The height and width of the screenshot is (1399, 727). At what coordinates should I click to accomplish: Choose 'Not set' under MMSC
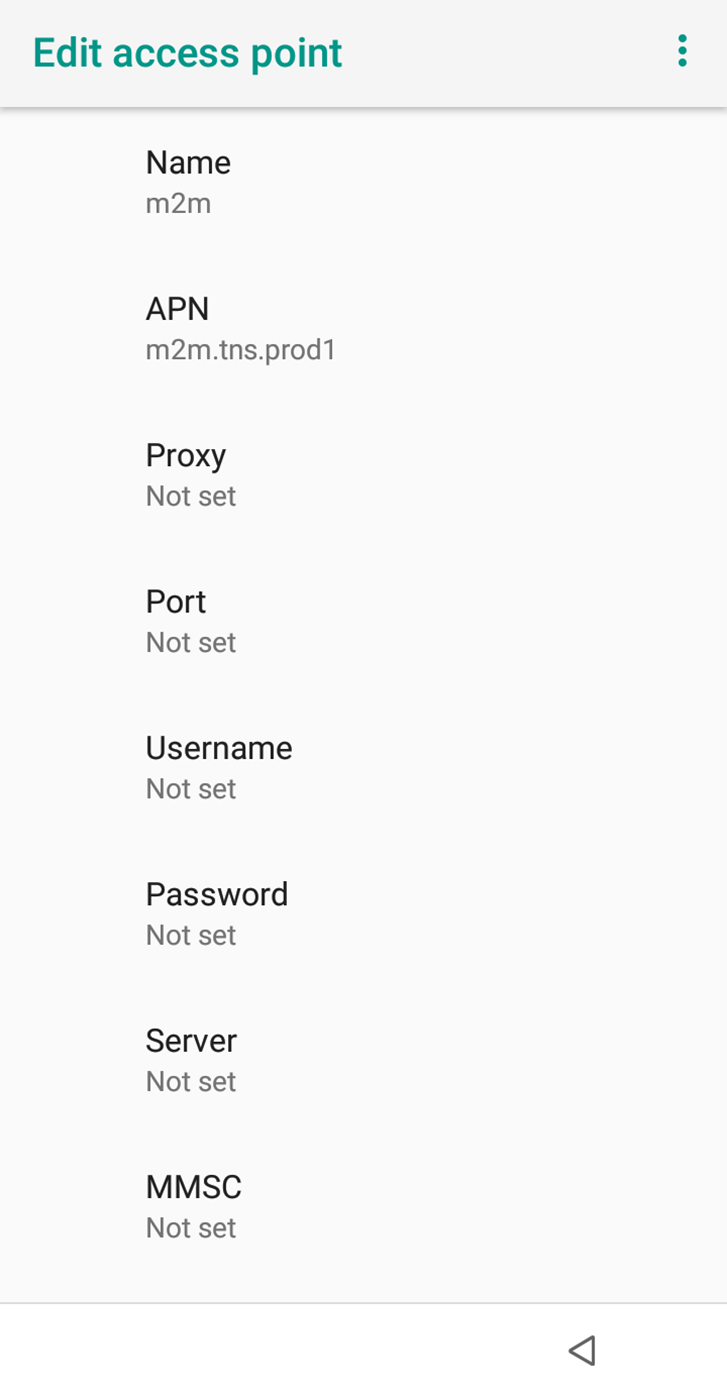point(191,1227)
